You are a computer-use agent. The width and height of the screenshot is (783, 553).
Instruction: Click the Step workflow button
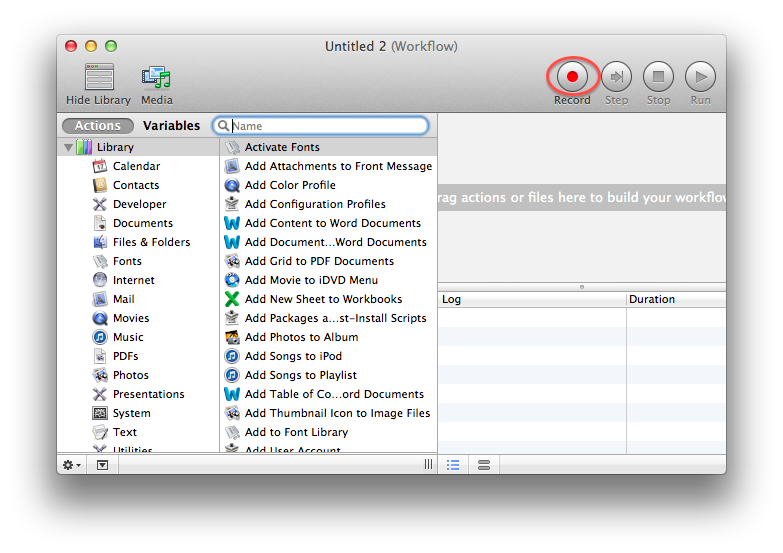point(616,77)
